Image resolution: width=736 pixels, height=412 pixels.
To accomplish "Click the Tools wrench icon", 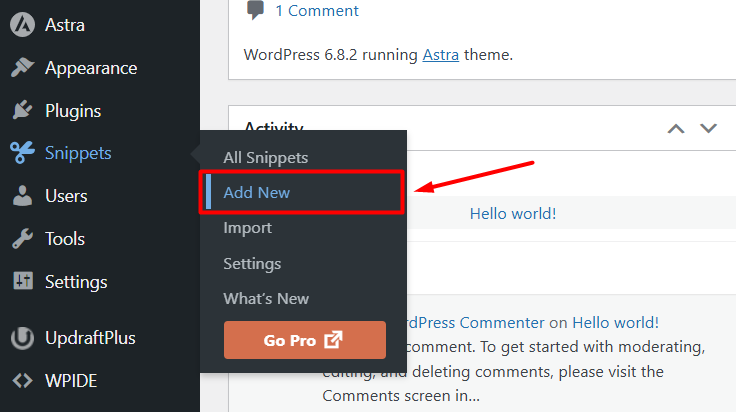I will [x=22, y=239].
